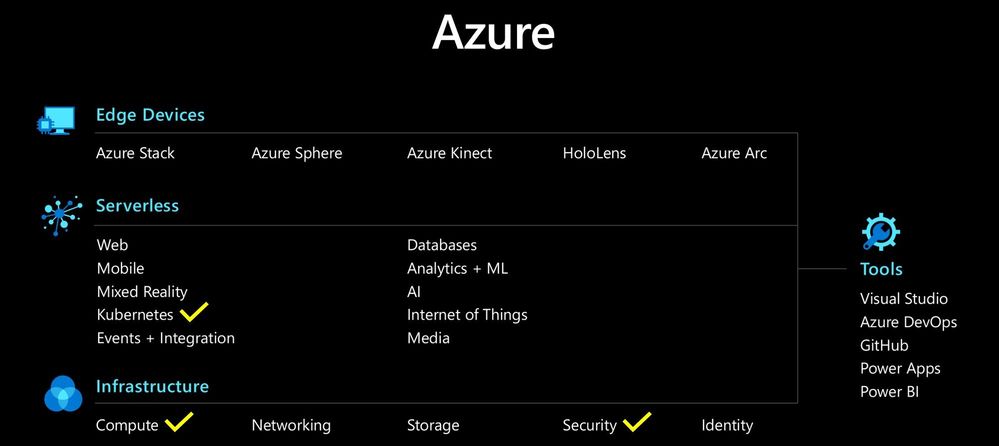The width and height of the screenshot is (999, 446).
Task: Click the Infrastructure overlapping circles icon
Action: click(63, 393)
